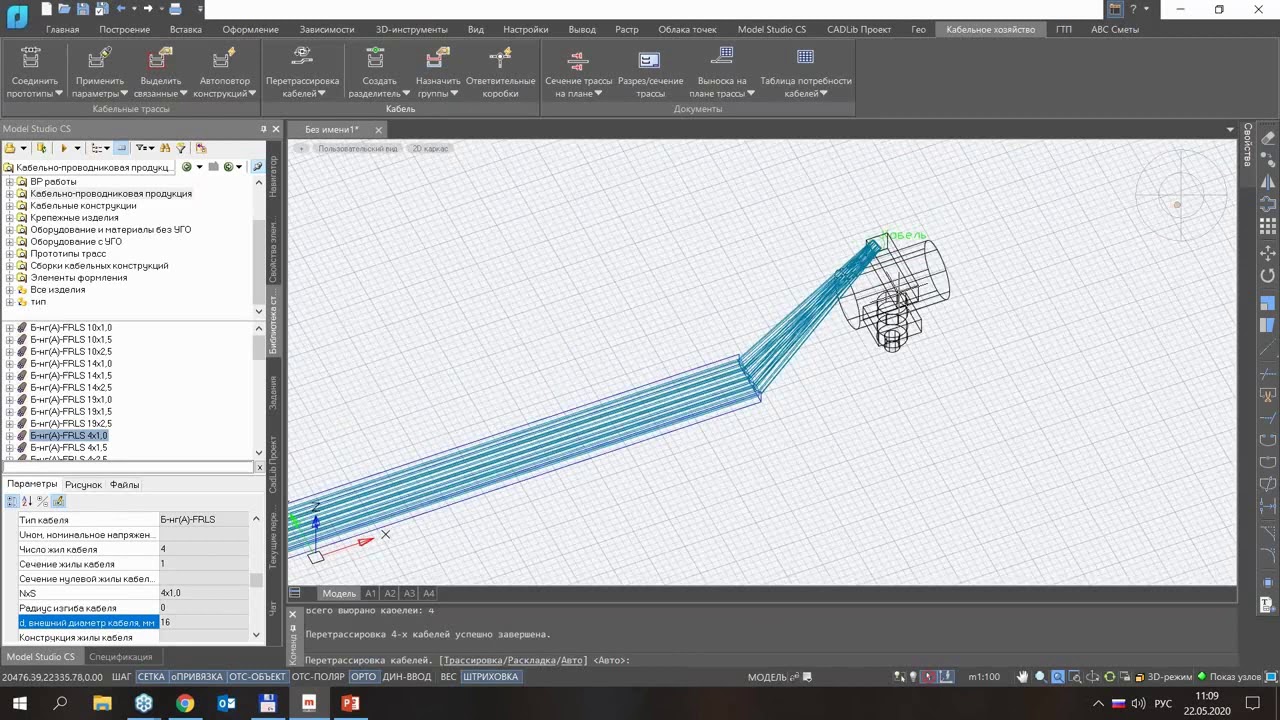Switch to the Файлы tab in parameters
This screenshot has width=1280, height=720.
[124, 484]
